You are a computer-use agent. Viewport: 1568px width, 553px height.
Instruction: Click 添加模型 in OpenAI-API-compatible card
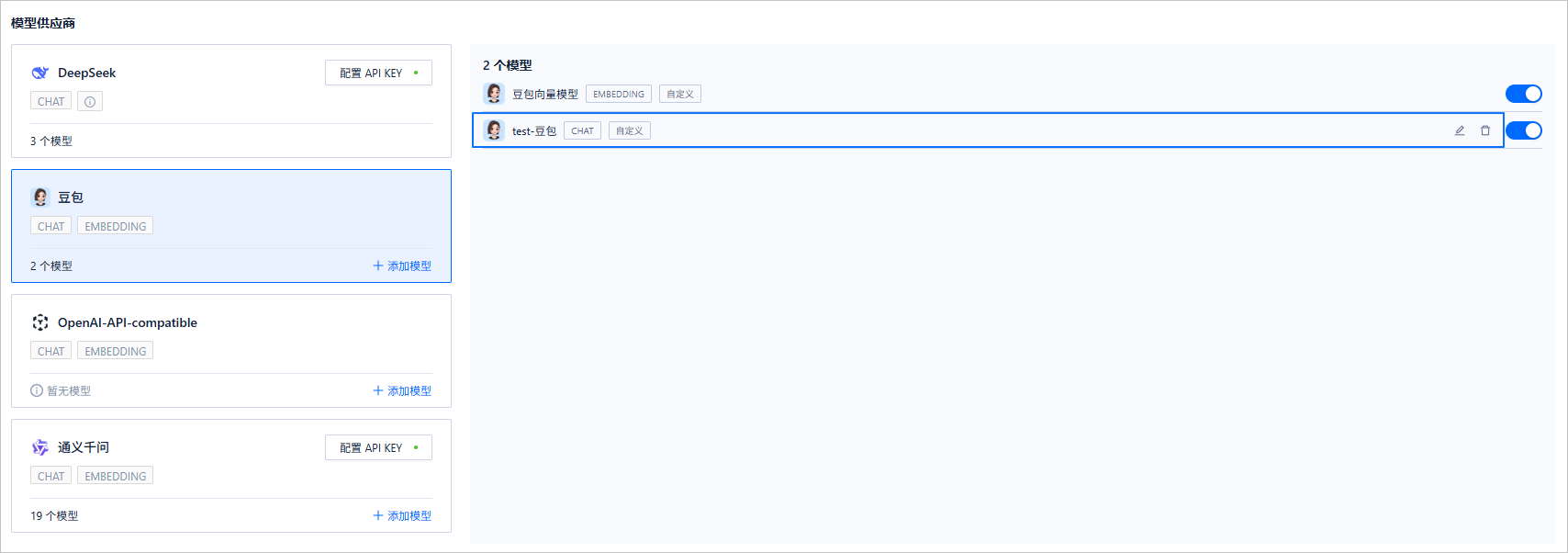[402, 390]
